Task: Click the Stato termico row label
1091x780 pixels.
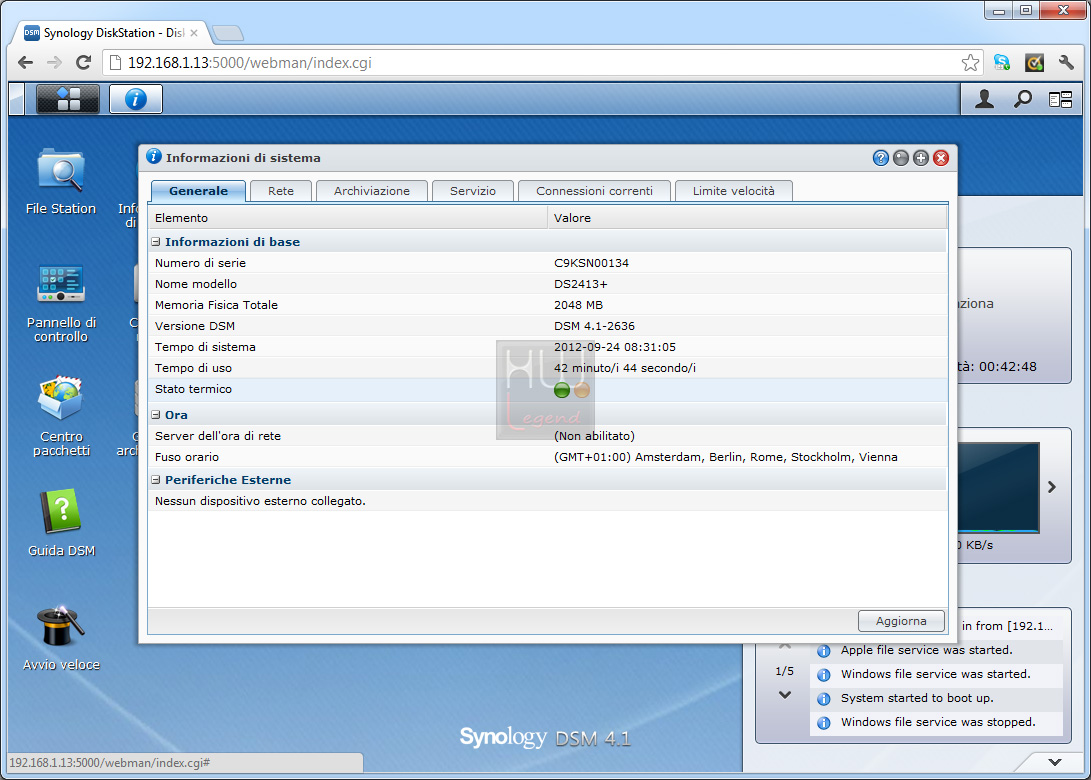Action: 193,389
